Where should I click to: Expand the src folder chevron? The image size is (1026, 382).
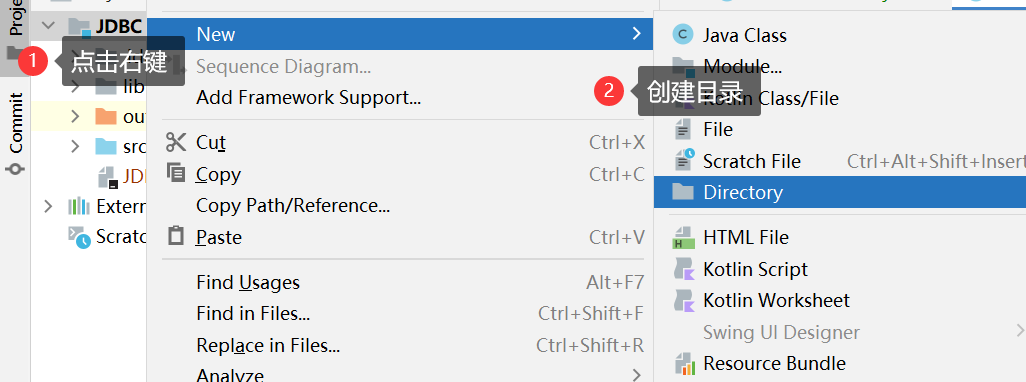75,147
